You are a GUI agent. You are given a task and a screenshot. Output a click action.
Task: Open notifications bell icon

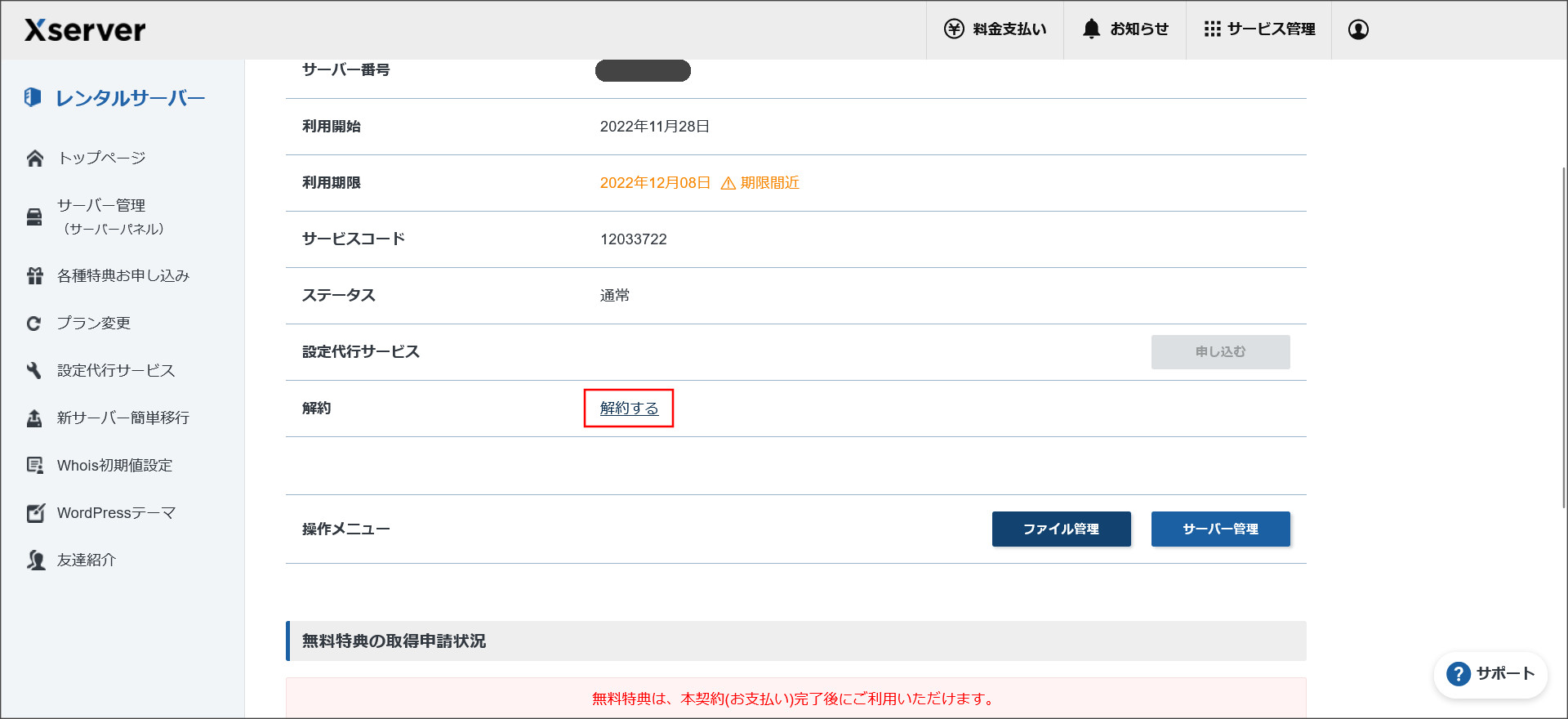point(1091,29)
